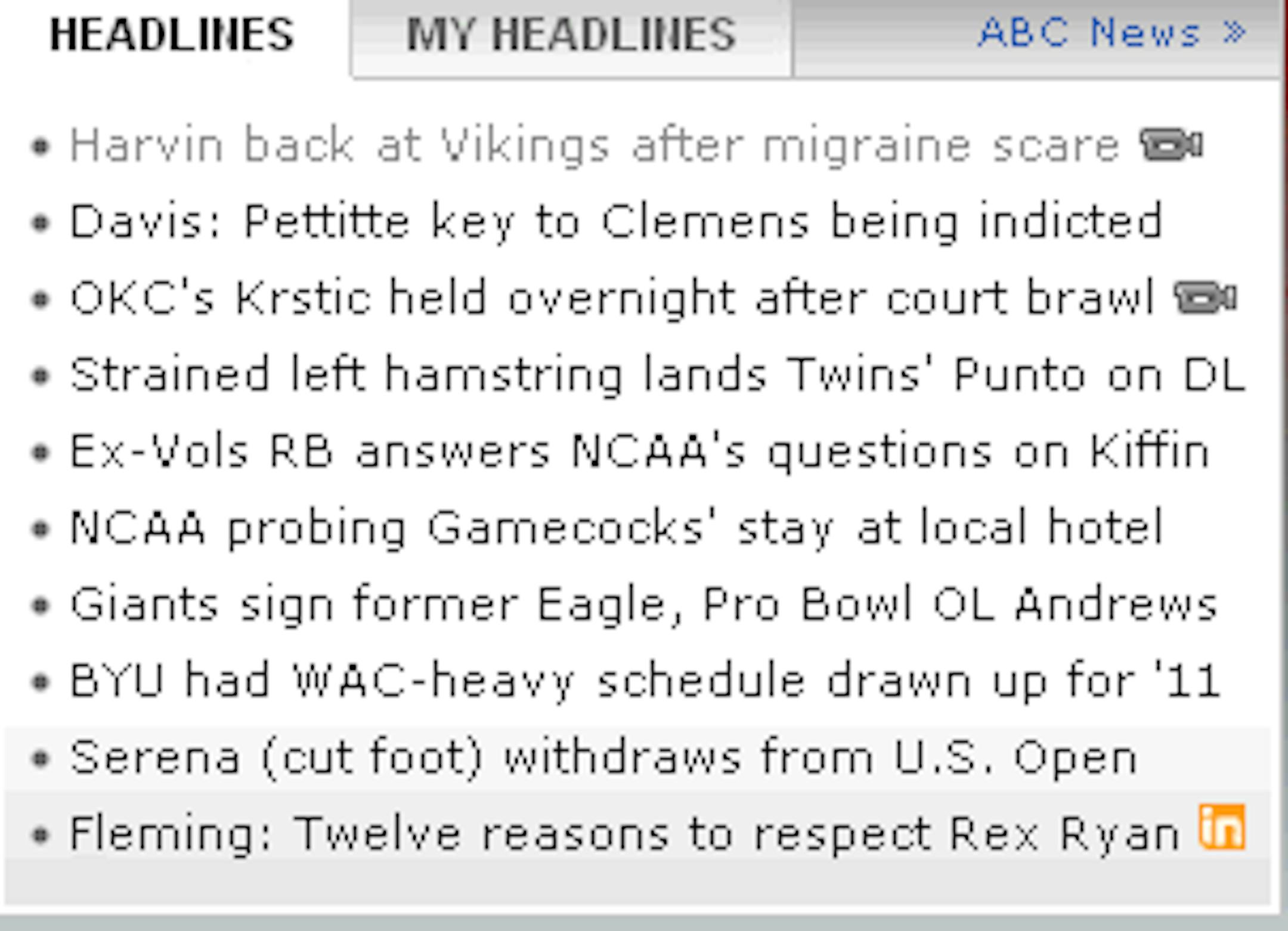
Task: Open the ABC News link
Action: pos(1088,32)
